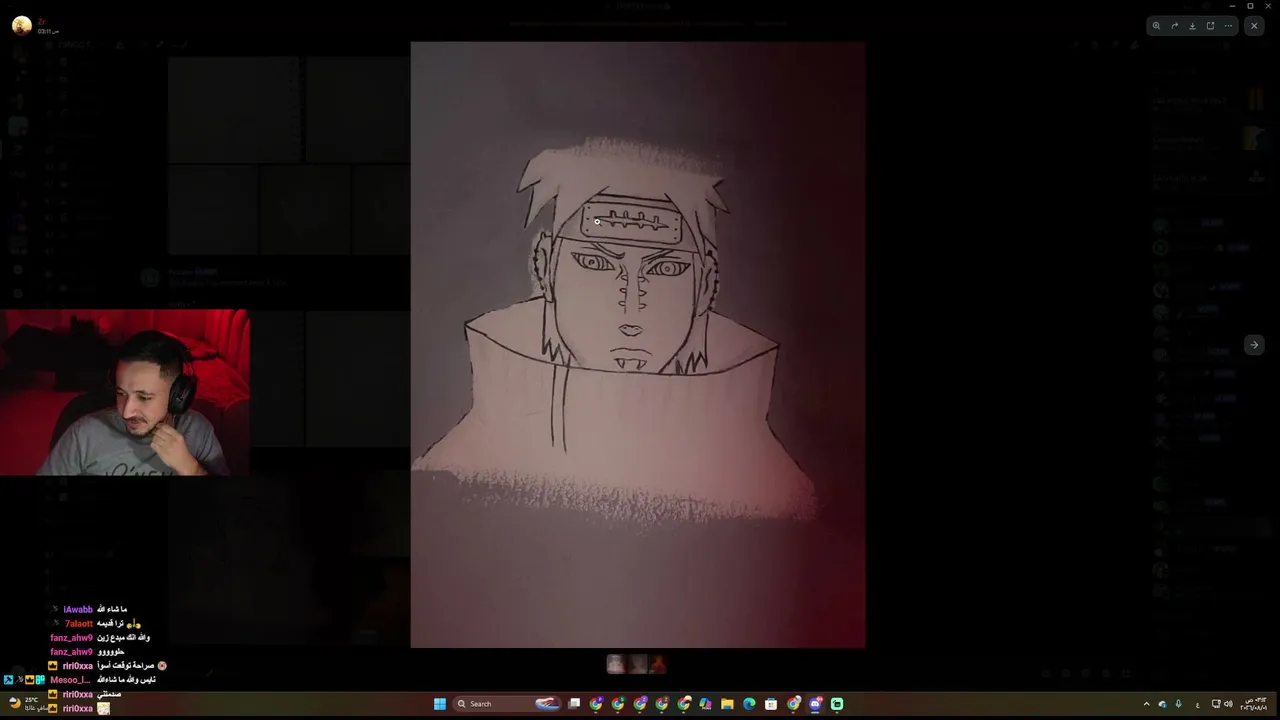The width and height of the screenshot is (1280, 720).
Task: Forward the image using the arrow icon
Action: click(x=1174, y=26)
